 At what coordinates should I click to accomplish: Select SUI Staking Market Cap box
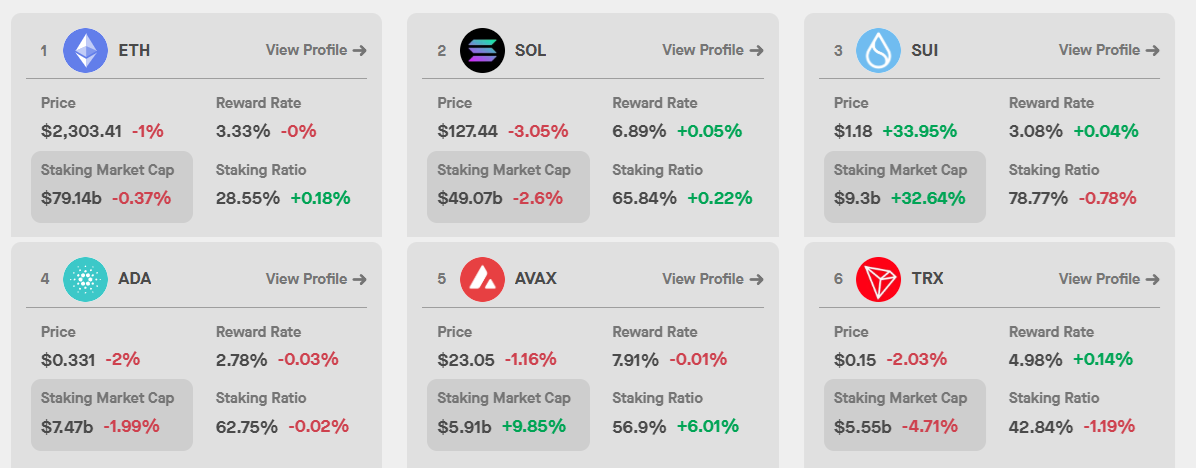[x=905, y=186]
